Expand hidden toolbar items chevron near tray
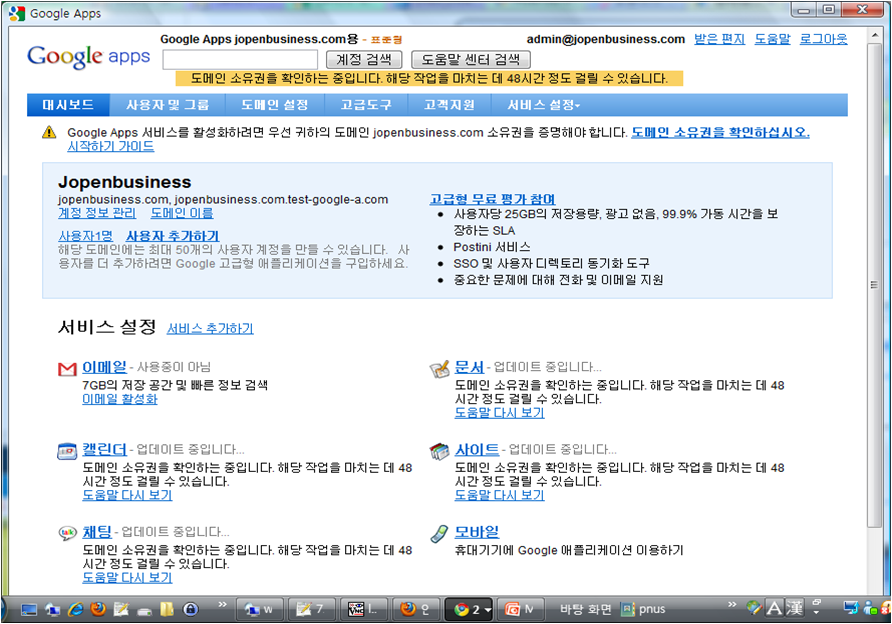Screen dimensions: 892x624 click(732, 604)
